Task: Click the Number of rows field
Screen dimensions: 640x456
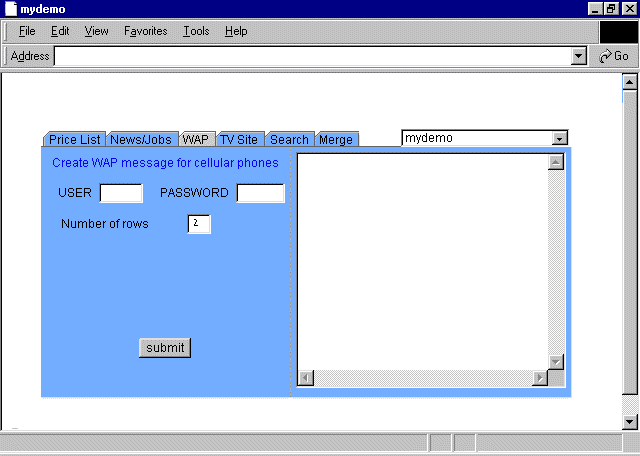Action: click(x=199, y=224)
